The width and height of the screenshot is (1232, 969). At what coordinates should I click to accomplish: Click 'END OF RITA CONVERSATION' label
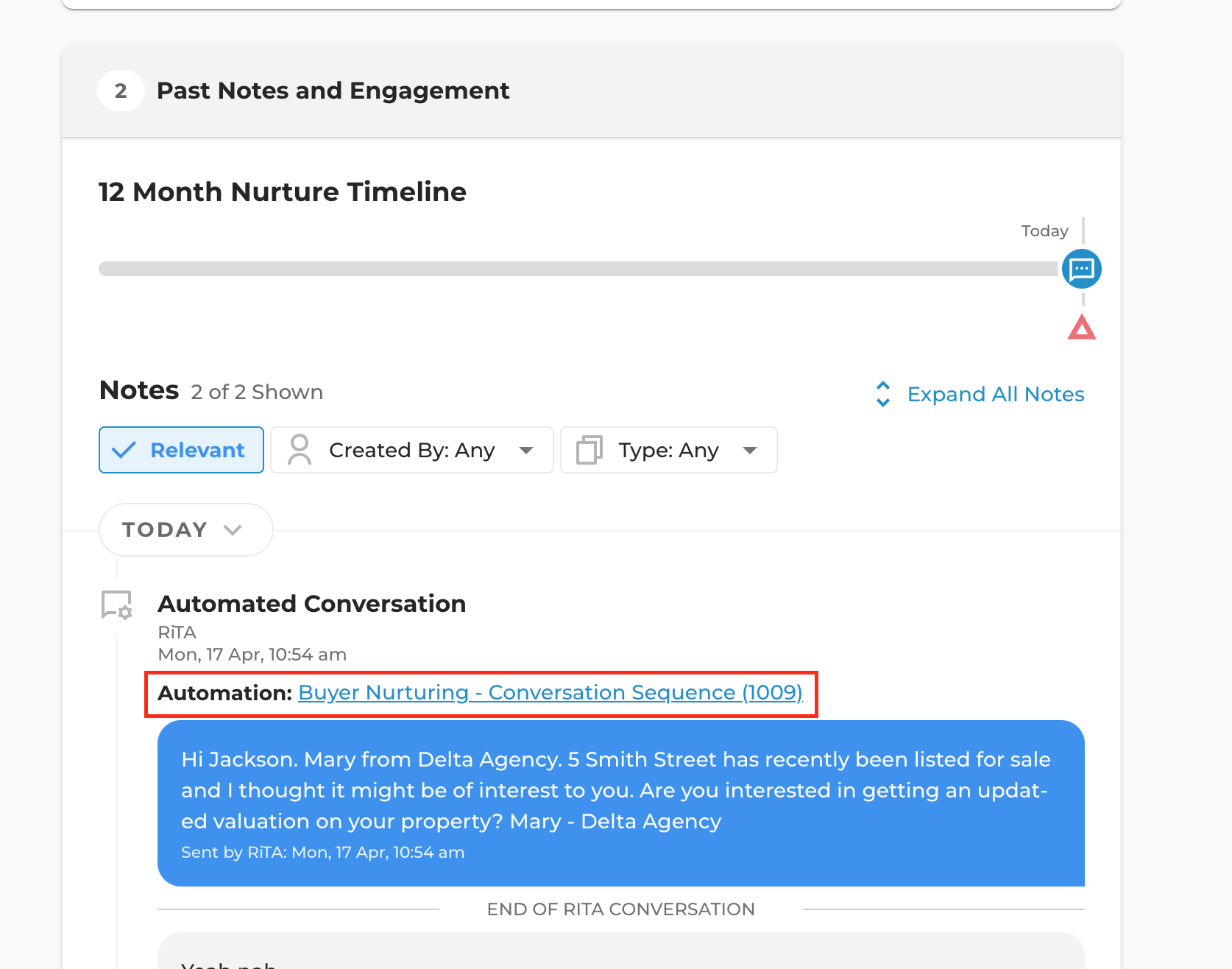621,909
